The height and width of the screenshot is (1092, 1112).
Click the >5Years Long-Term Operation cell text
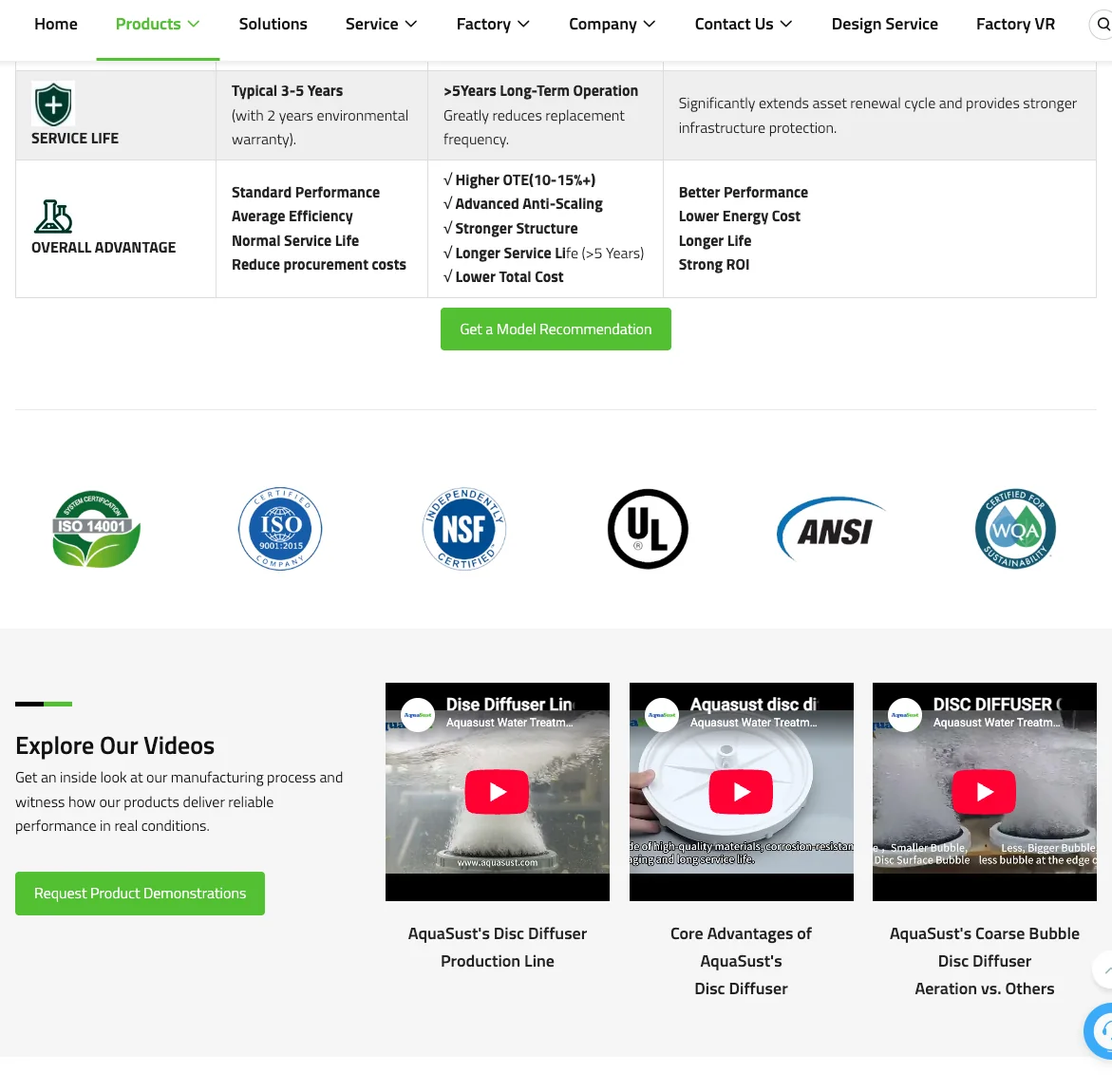click(x=540, y=91)
